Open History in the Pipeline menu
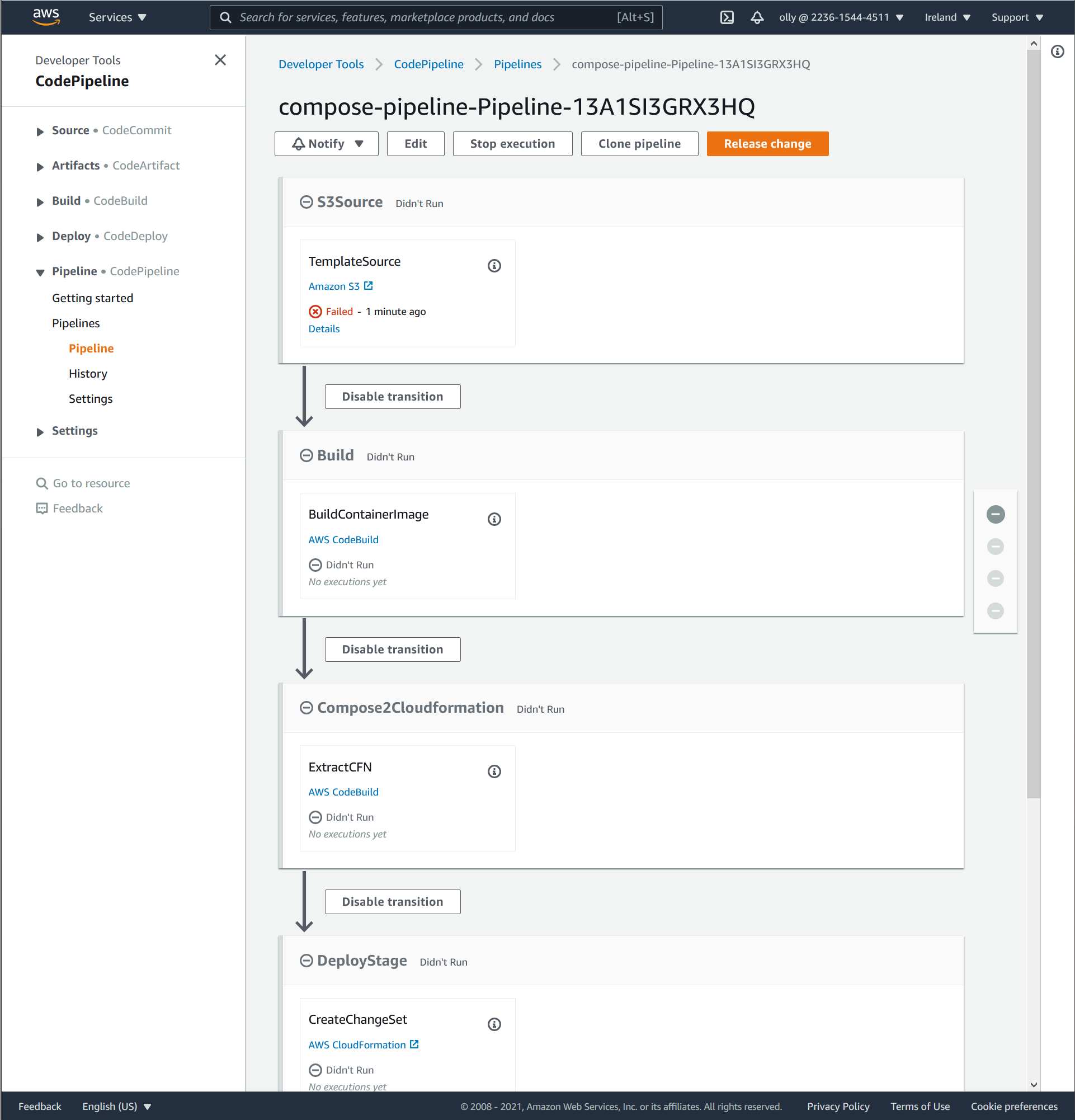Viewport: 1075px width, 1120px height. point(88,374)
